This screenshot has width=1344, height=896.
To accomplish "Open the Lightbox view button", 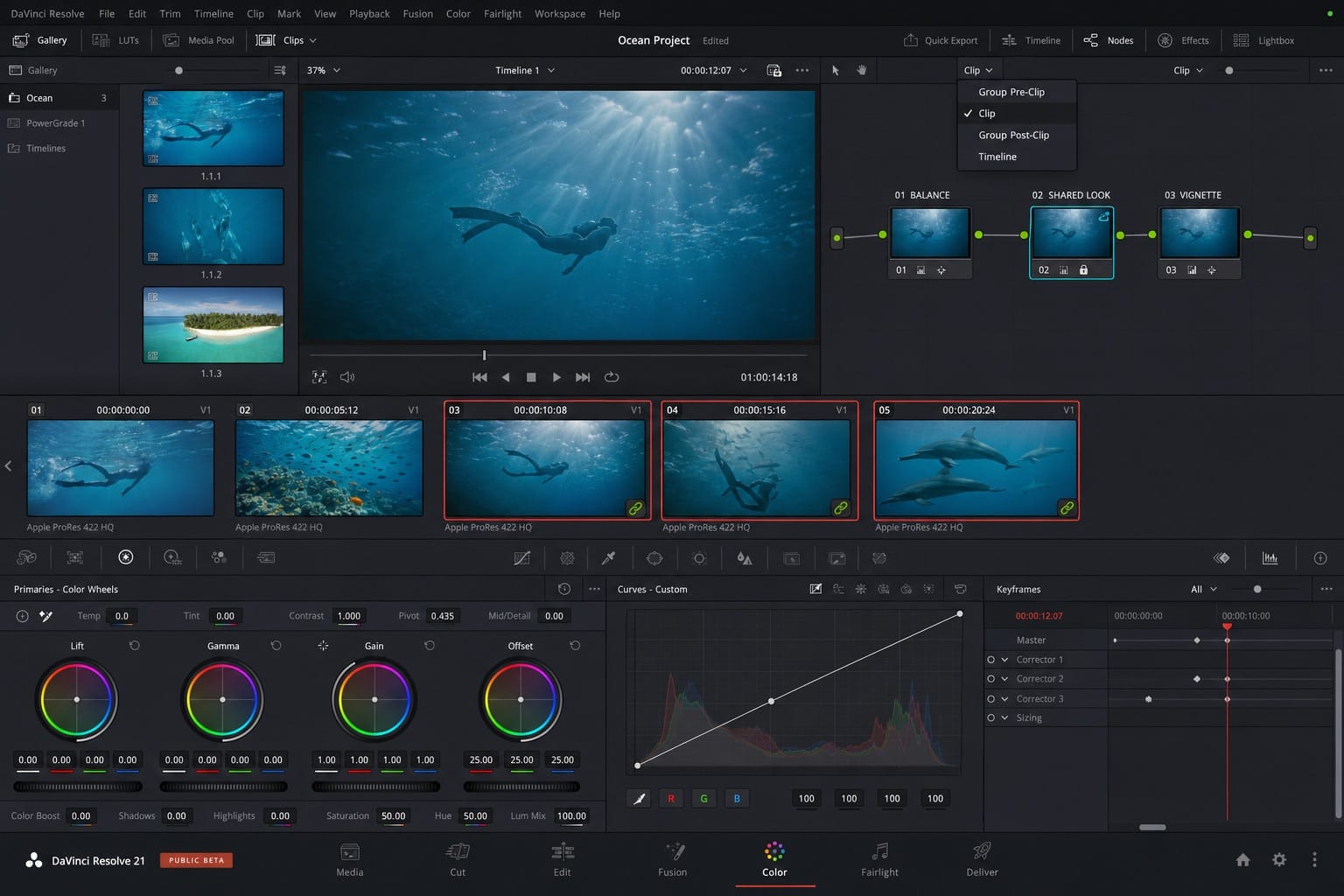I will coord(1263,40).
